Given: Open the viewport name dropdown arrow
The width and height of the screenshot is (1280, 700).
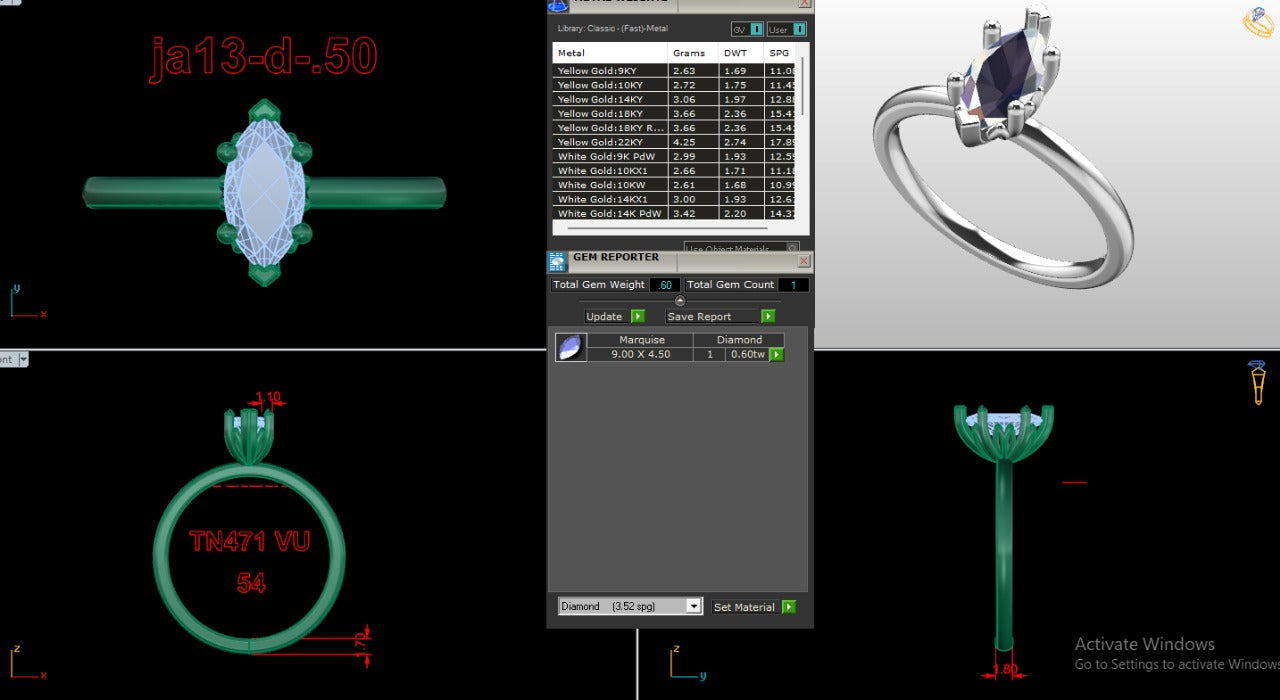Looking at the screenshot, I should click(x=23, y=359).
